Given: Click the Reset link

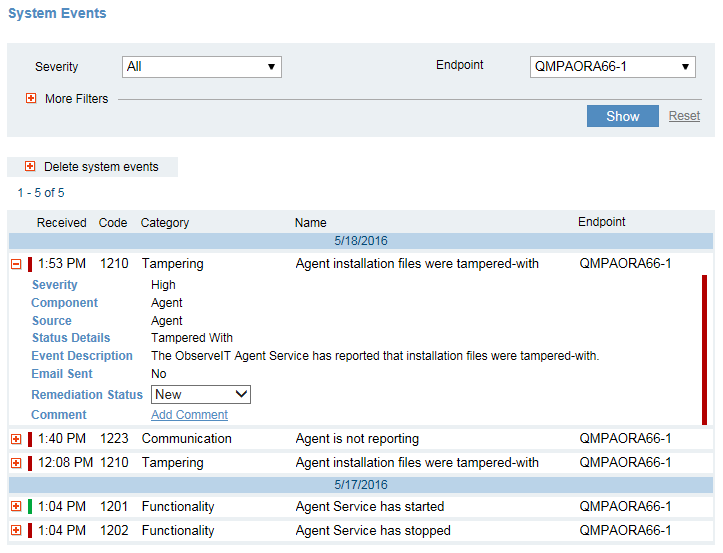Looking at the screenshot, I should pos(684,116).
